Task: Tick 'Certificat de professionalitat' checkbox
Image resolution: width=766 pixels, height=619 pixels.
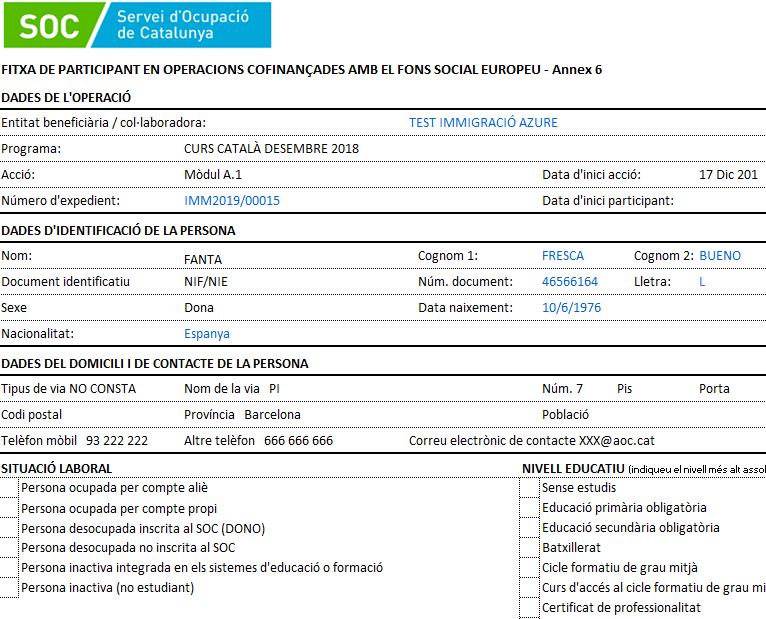Action: pyautogui.click(x=530, y=608)
